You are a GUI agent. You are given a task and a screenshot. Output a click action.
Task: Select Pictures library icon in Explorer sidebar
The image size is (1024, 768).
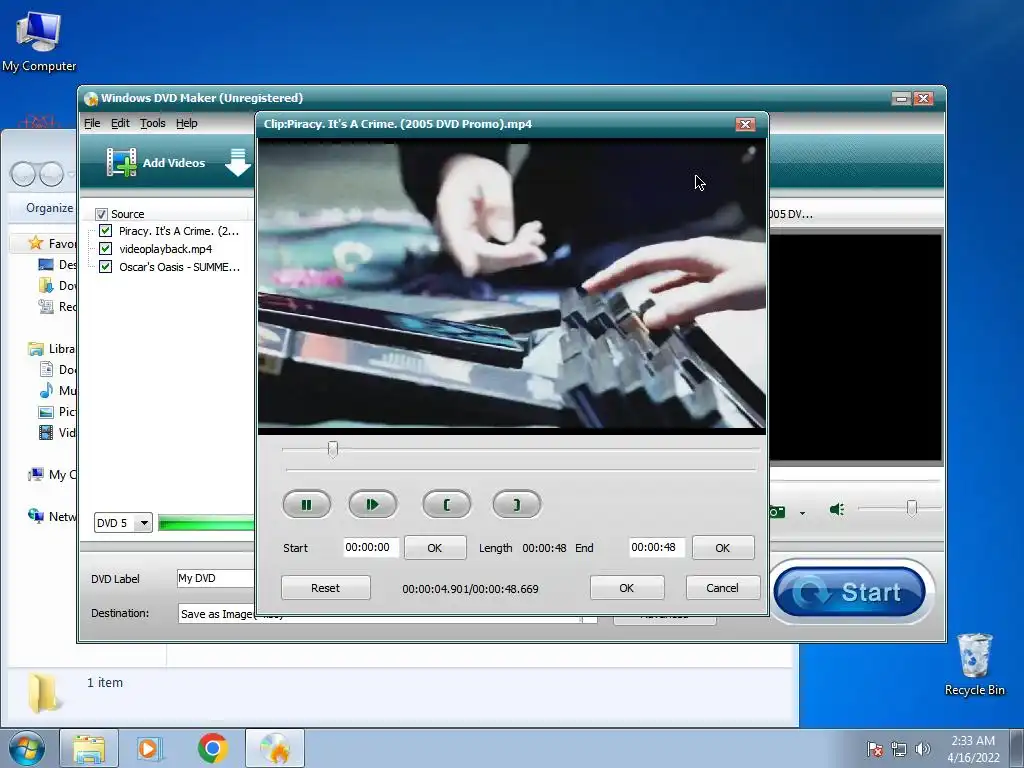pyautogui.click(x=46, y=411)
